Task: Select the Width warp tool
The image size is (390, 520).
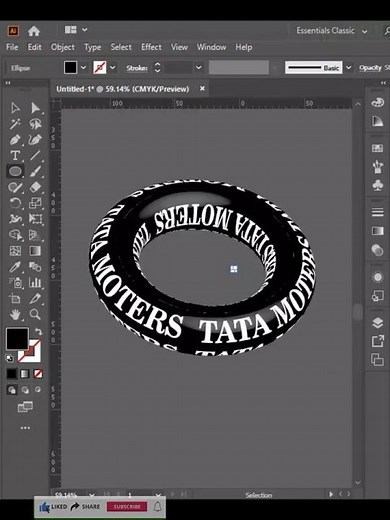Action: [15, 219]
